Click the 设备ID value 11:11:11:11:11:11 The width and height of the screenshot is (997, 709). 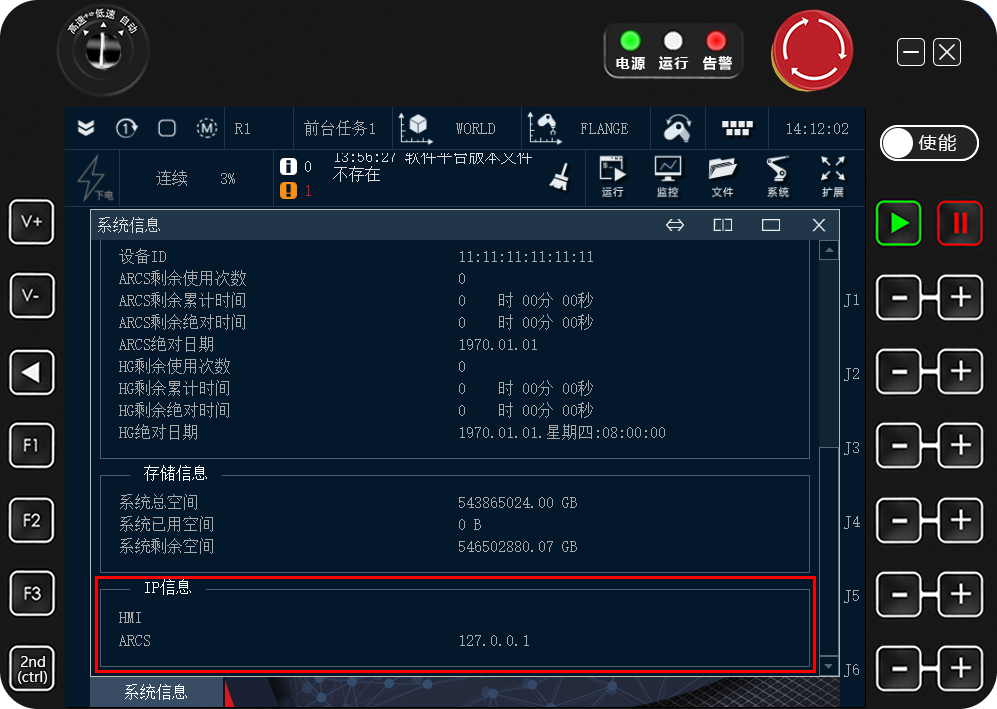[526, 257]
